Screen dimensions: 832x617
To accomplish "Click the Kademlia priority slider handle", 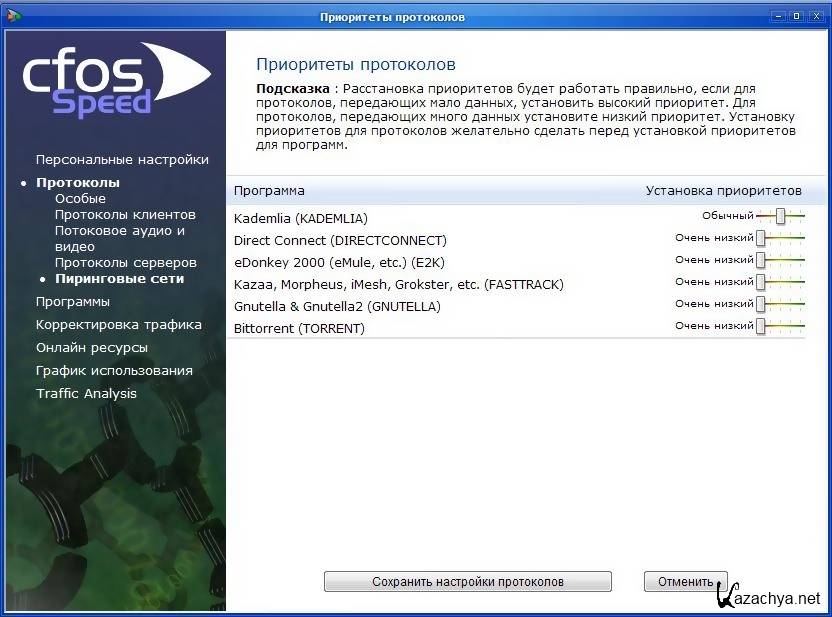I will (780, 216).
